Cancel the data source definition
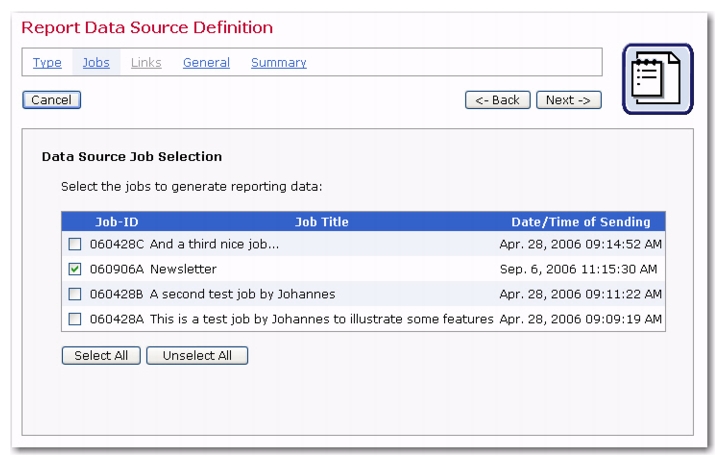The width and height of the screenshot is (725, 473). 51,100
